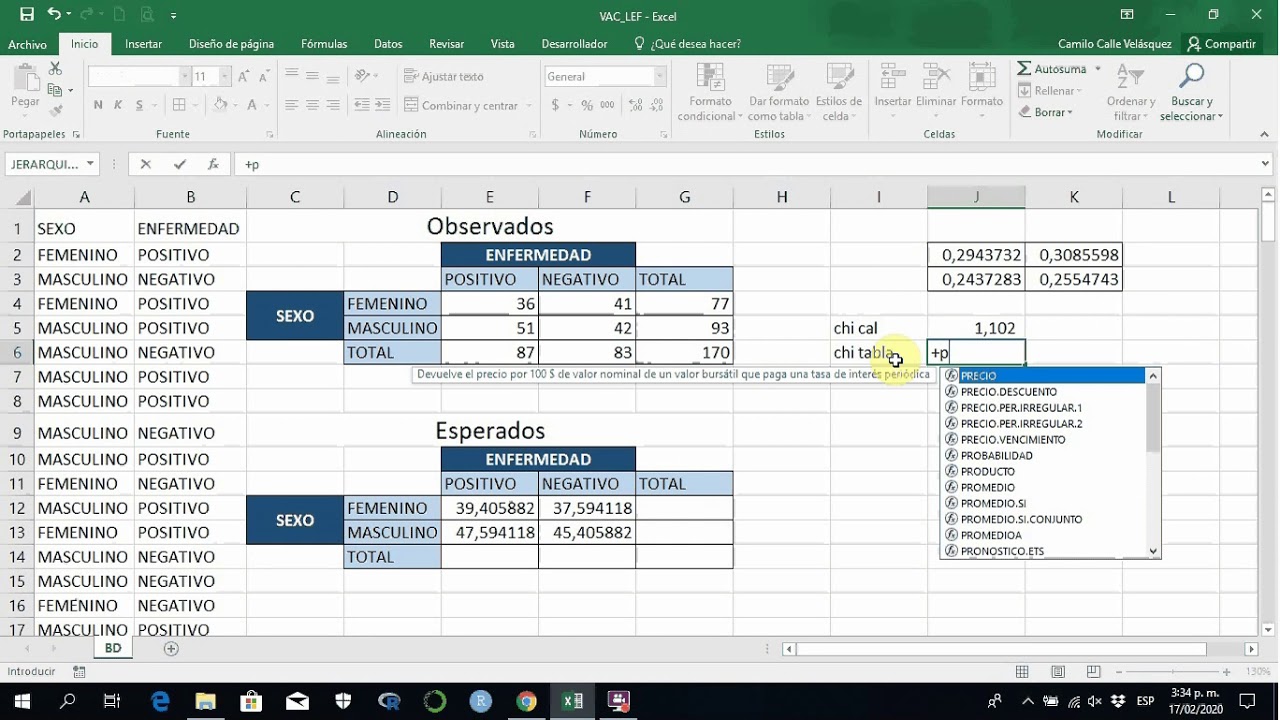Toggle underline S formatting
The width and height of the screenshot is (1280, 720).
click(x=139, y=106)
